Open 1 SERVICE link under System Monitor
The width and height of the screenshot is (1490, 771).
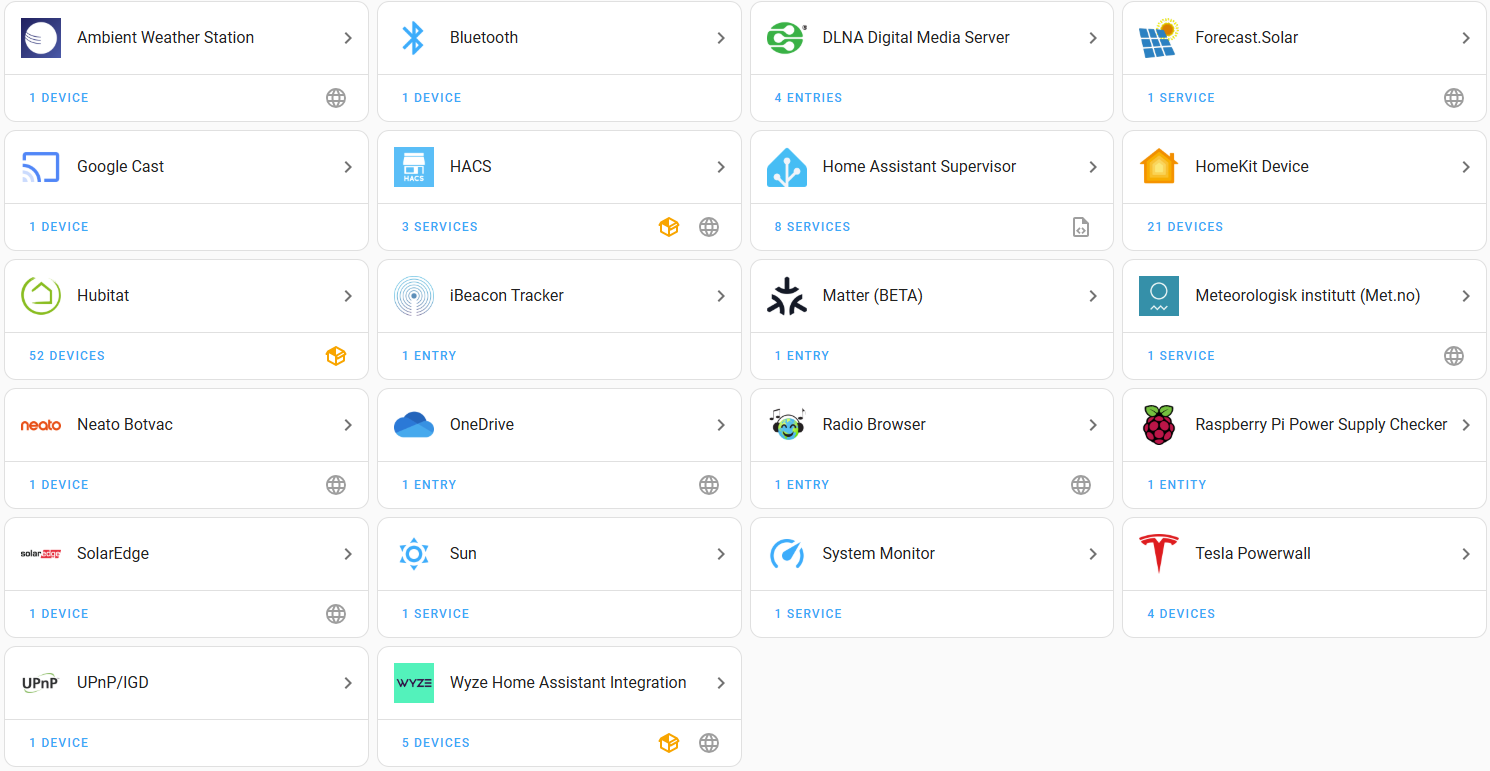click(808, 614)
